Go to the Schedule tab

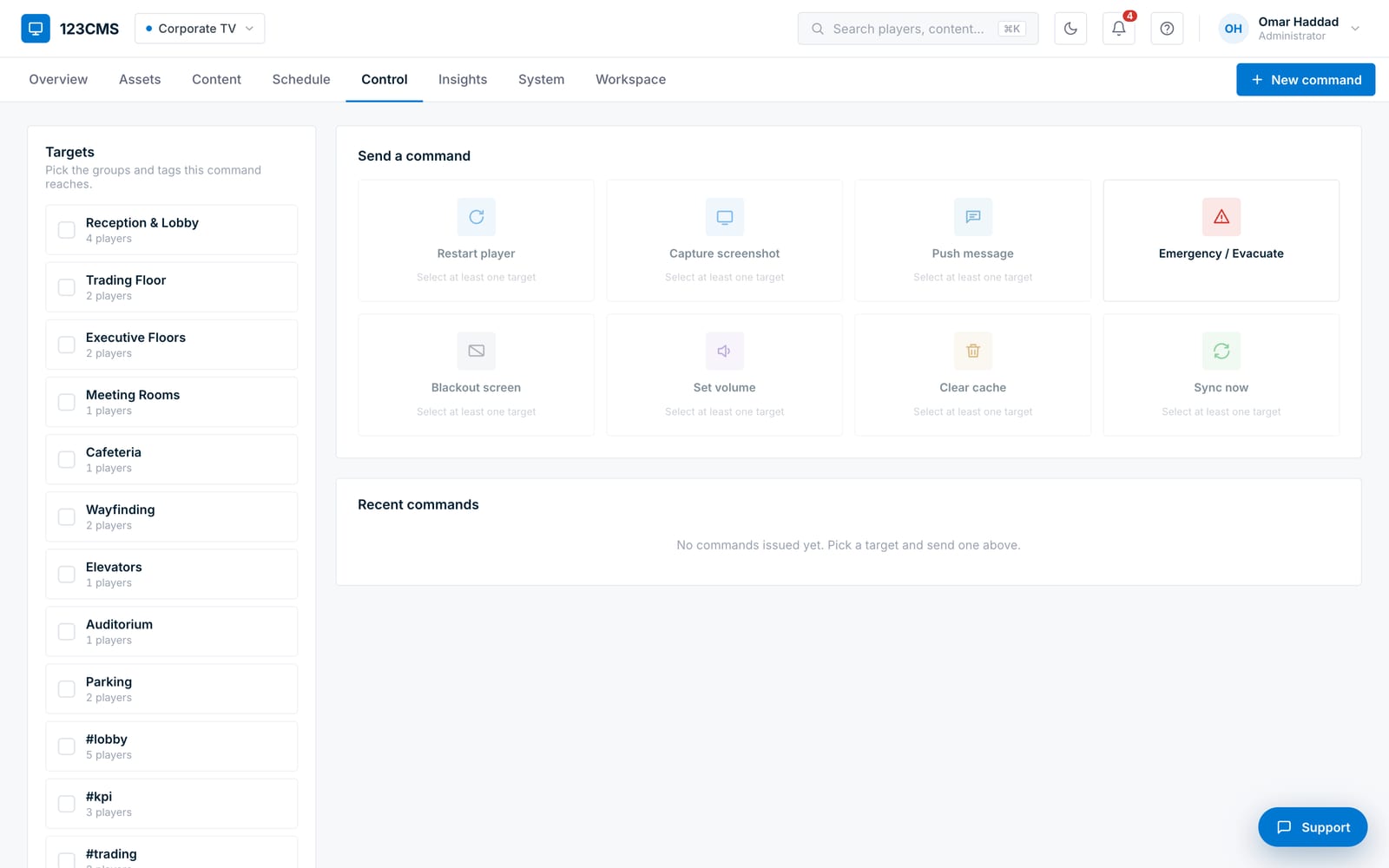pos(301,79)
